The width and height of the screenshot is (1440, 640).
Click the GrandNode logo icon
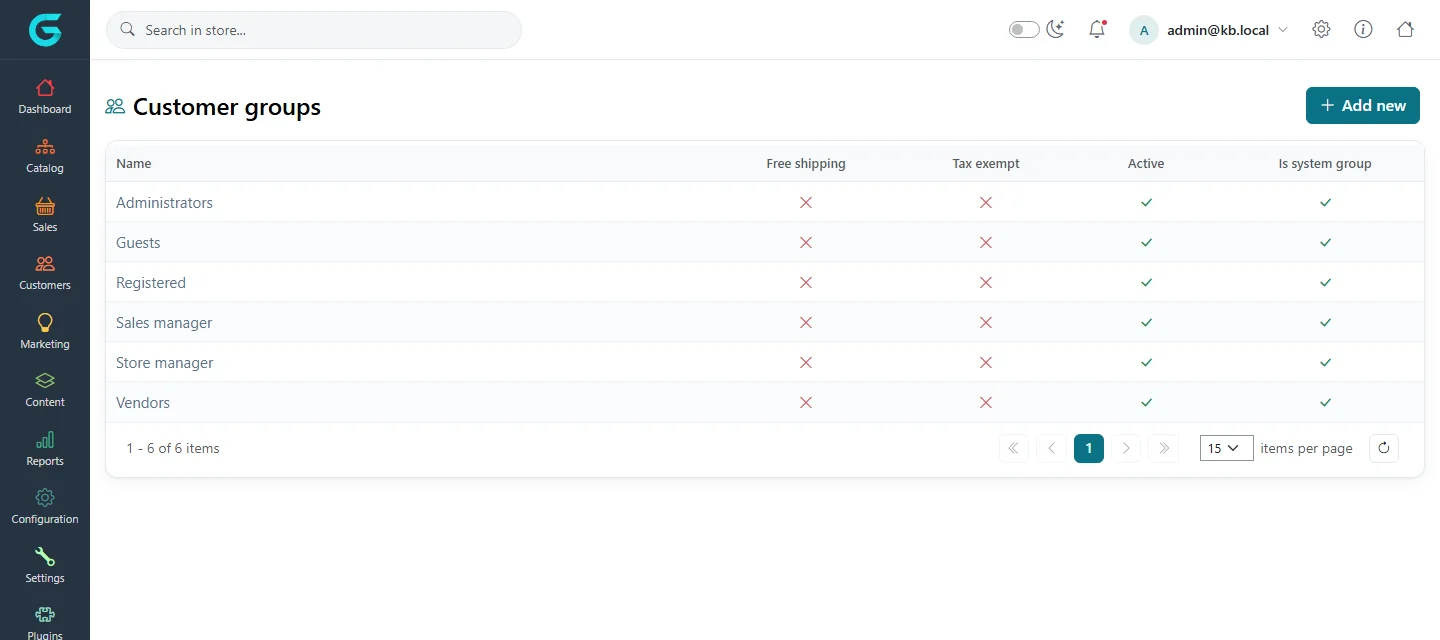(x=45, y=30)
